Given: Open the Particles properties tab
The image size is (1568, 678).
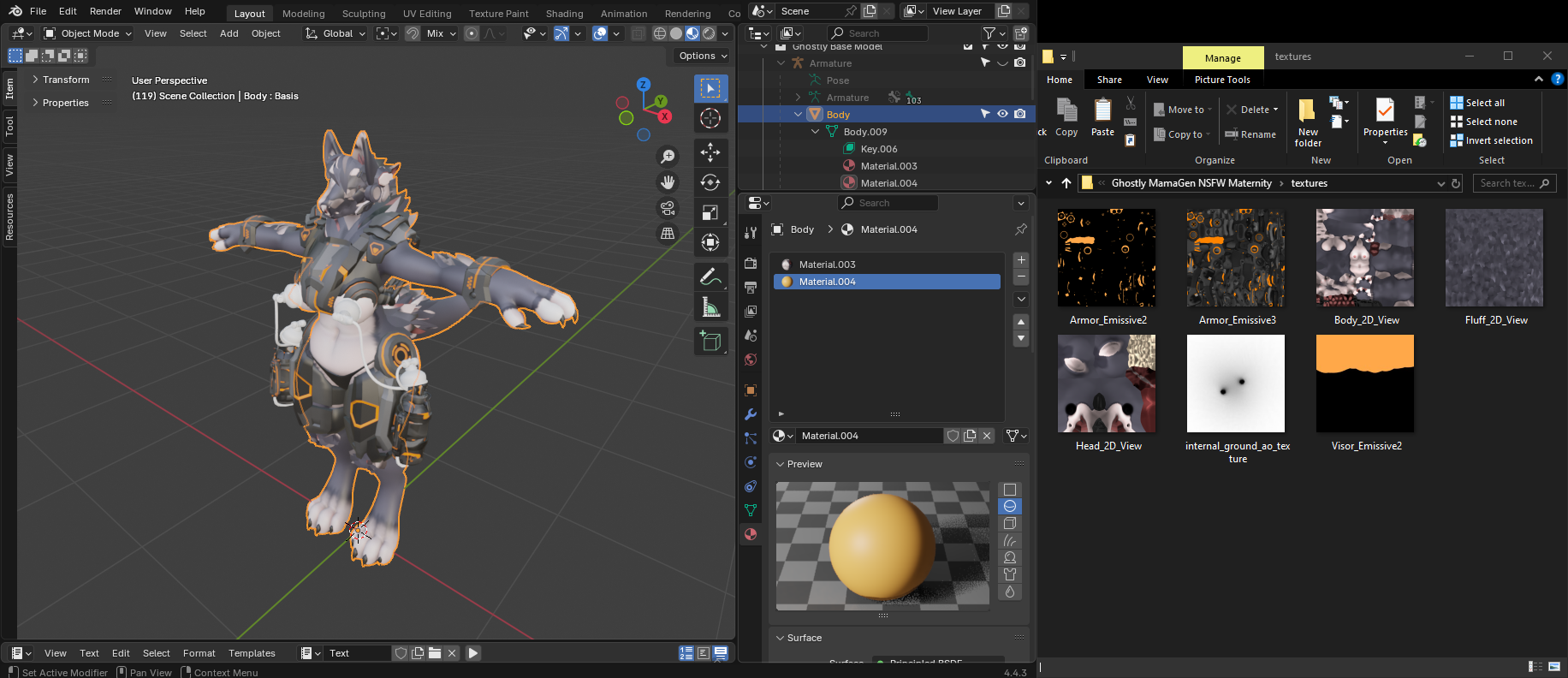Looking at the screenshot, I should pos(751,438).
